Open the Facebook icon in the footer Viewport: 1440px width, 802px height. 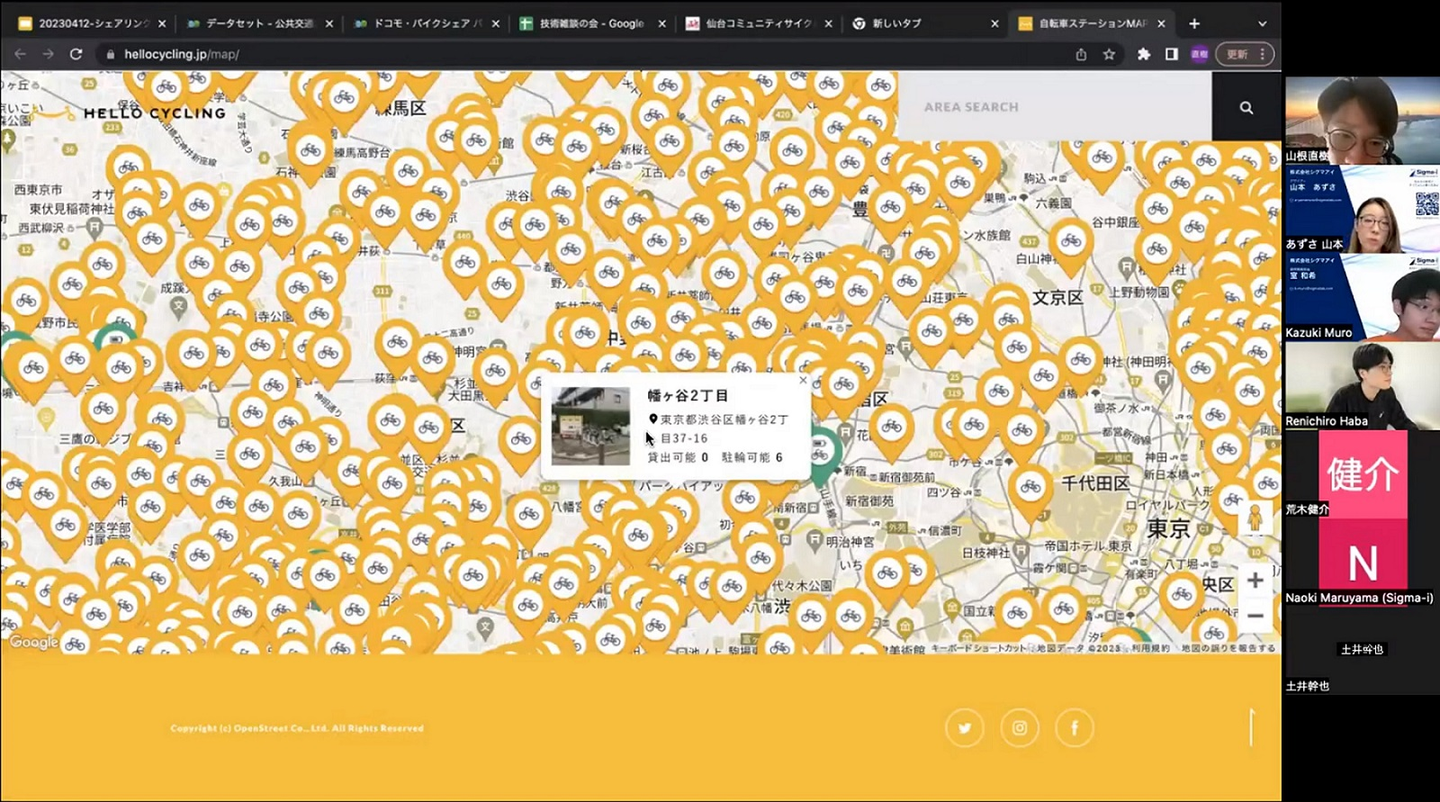pos(1075,728)
